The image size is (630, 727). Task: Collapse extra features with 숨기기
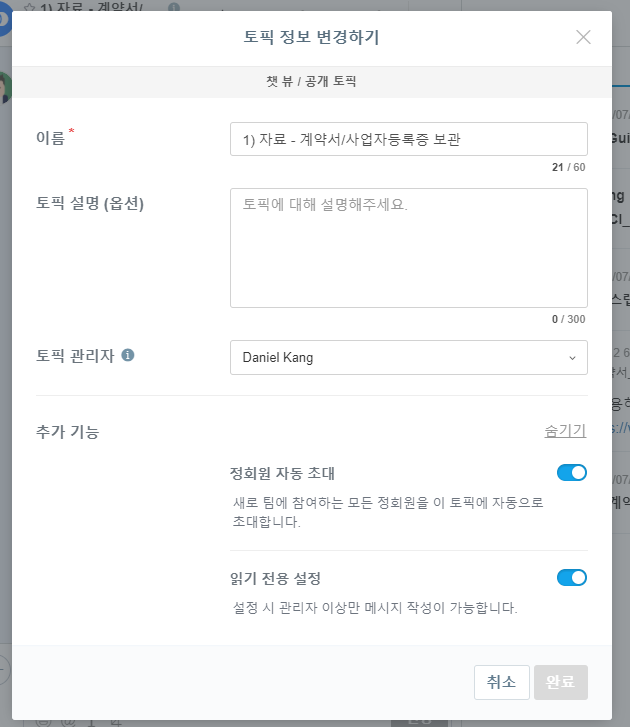tap(565, 431)
